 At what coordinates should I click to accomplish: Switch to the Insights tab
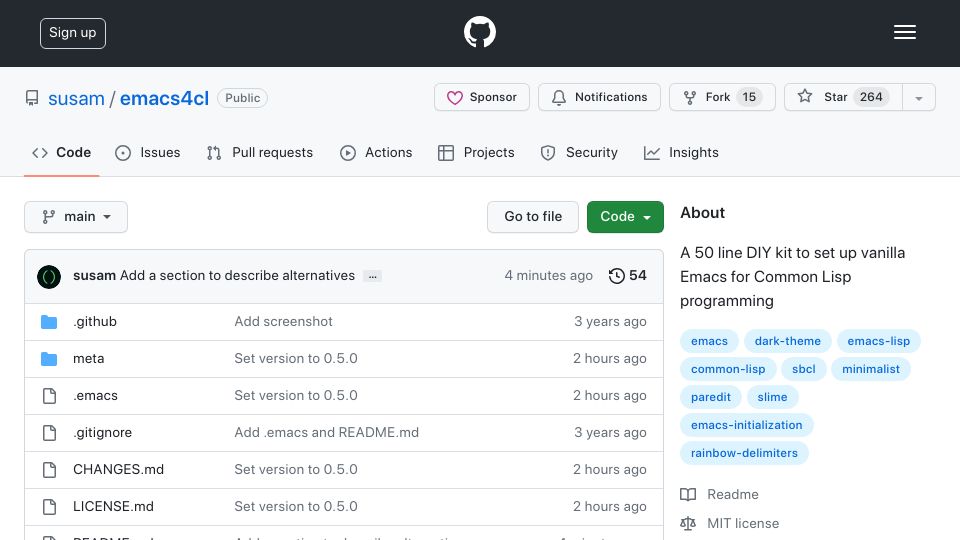click(x=681, y=152)
